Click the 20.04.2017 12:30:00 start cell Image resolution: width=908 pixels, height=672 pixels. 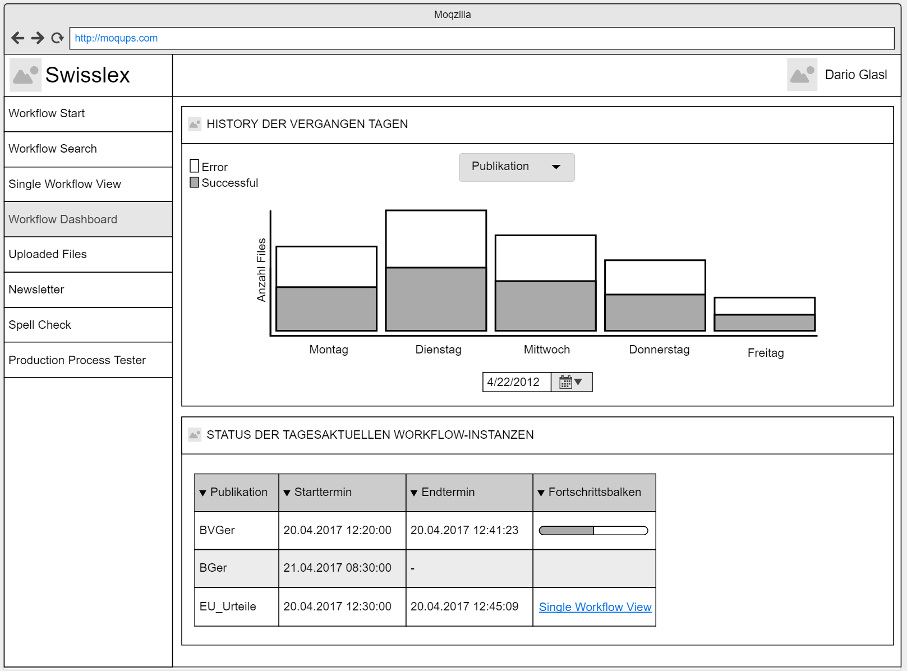click(x=342, y=607)
